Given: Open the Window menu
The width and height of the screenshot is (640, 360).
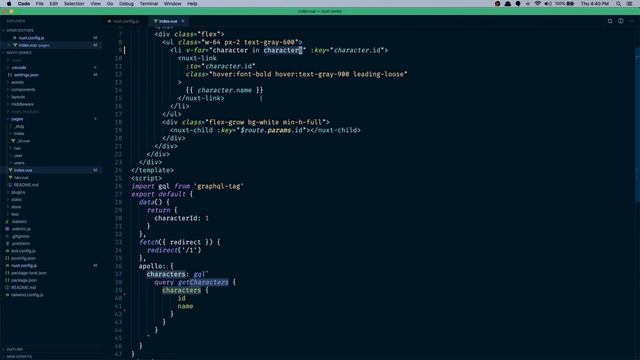Looking at the screenshot, I should (172, 4).
